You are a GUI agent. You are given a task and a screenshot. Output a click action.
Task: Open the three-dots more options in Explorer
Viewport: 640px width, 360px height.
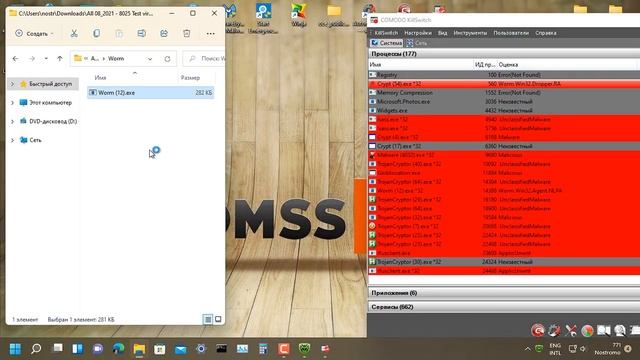pyautogui.click(x=211, y=33)
